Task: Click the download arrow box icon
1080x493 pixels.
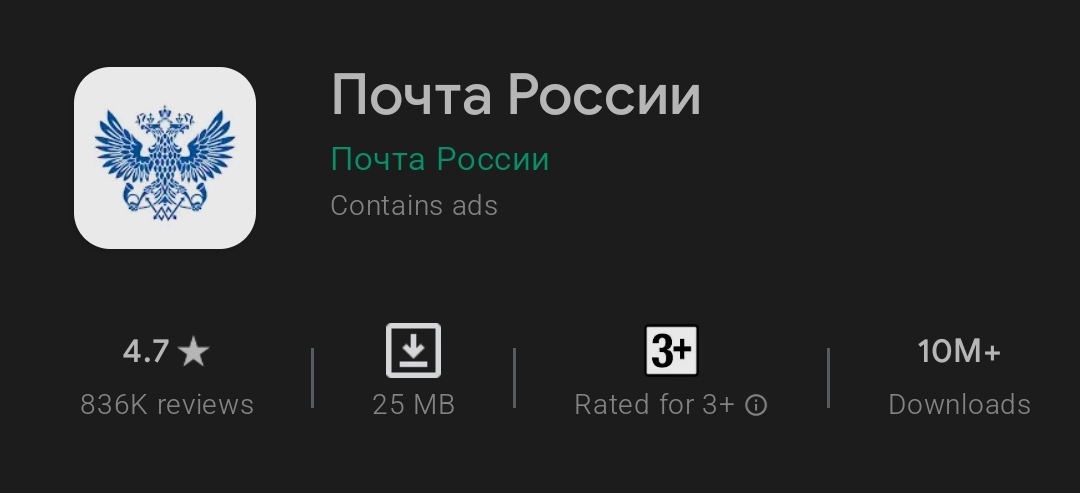Action: point(413,350)
